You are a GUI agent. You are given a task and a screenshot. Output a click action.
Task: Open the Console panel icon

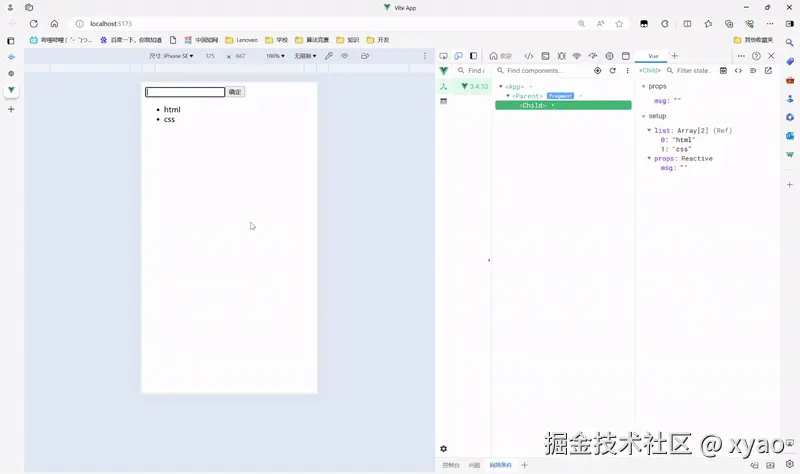click(x=545, y=56)
